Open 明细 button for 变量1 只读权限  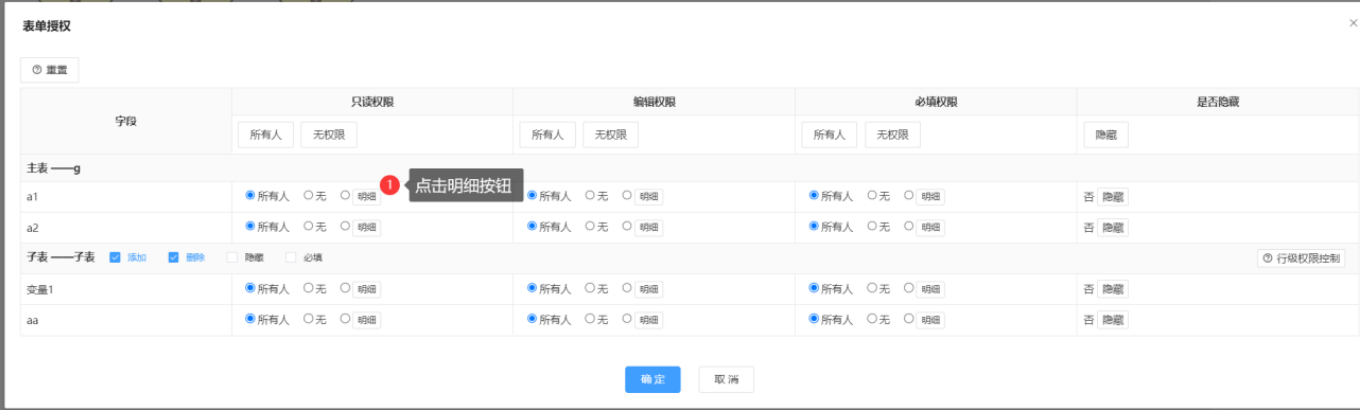pos(367,289)
